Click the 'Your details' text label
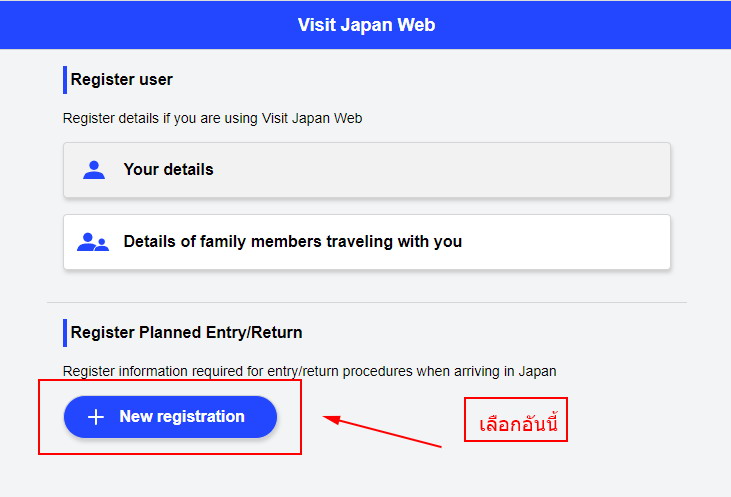Viewport: 731px width, 497px height. [x=168, y=169]
